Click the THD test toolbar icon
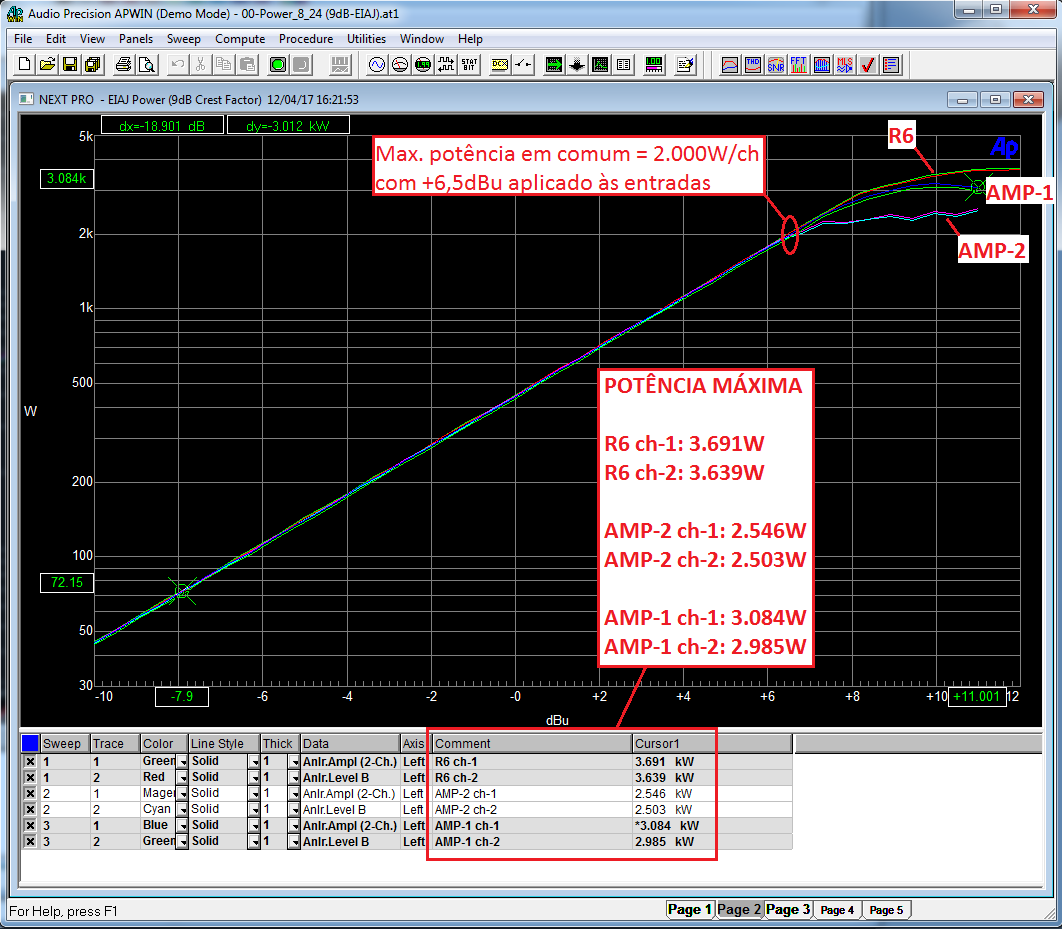 752,65
